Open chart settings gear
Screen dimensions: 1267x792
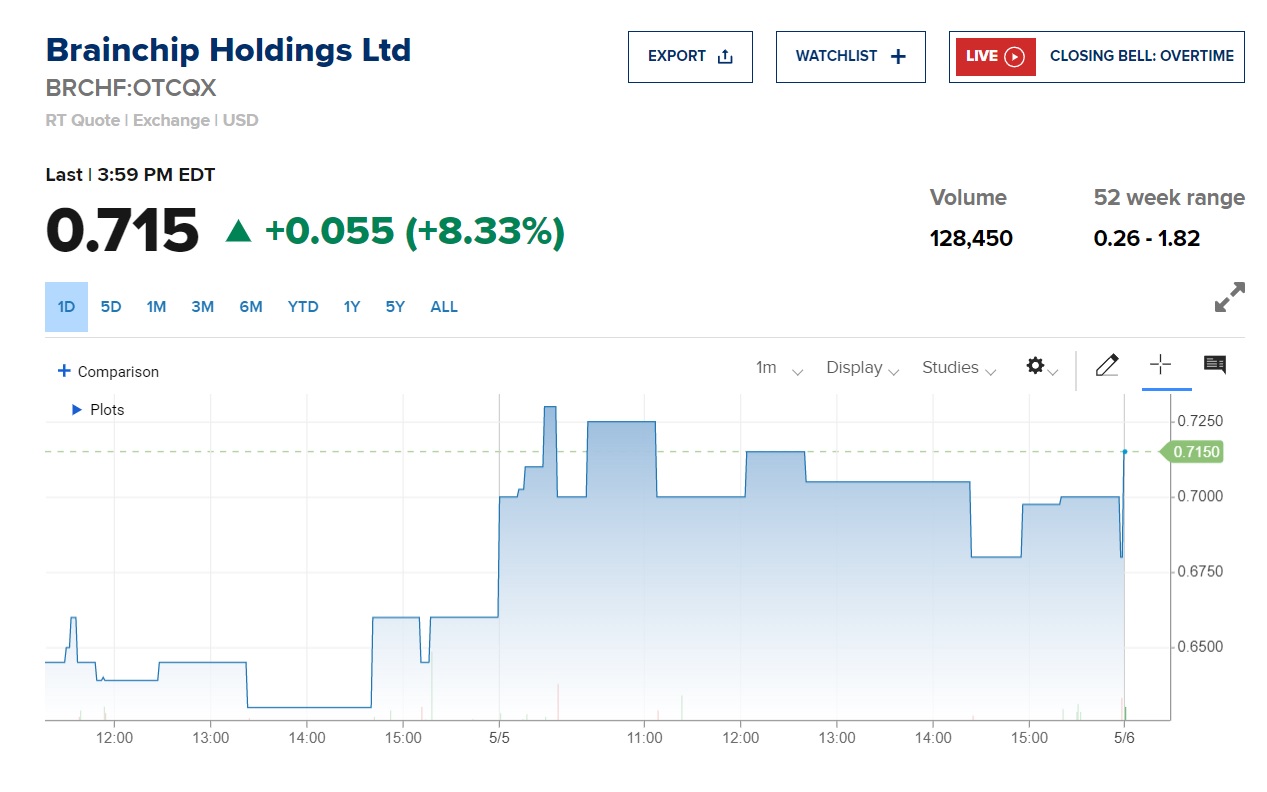coord(1036,366)
